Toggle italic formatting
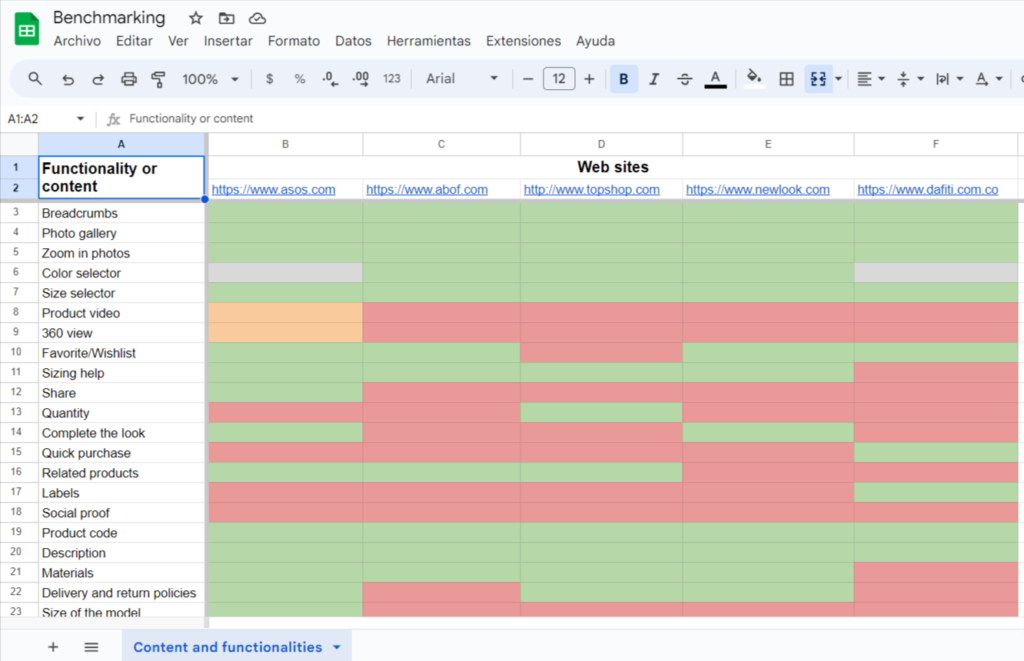This screenshot has height=661, width=1024. 654,79
